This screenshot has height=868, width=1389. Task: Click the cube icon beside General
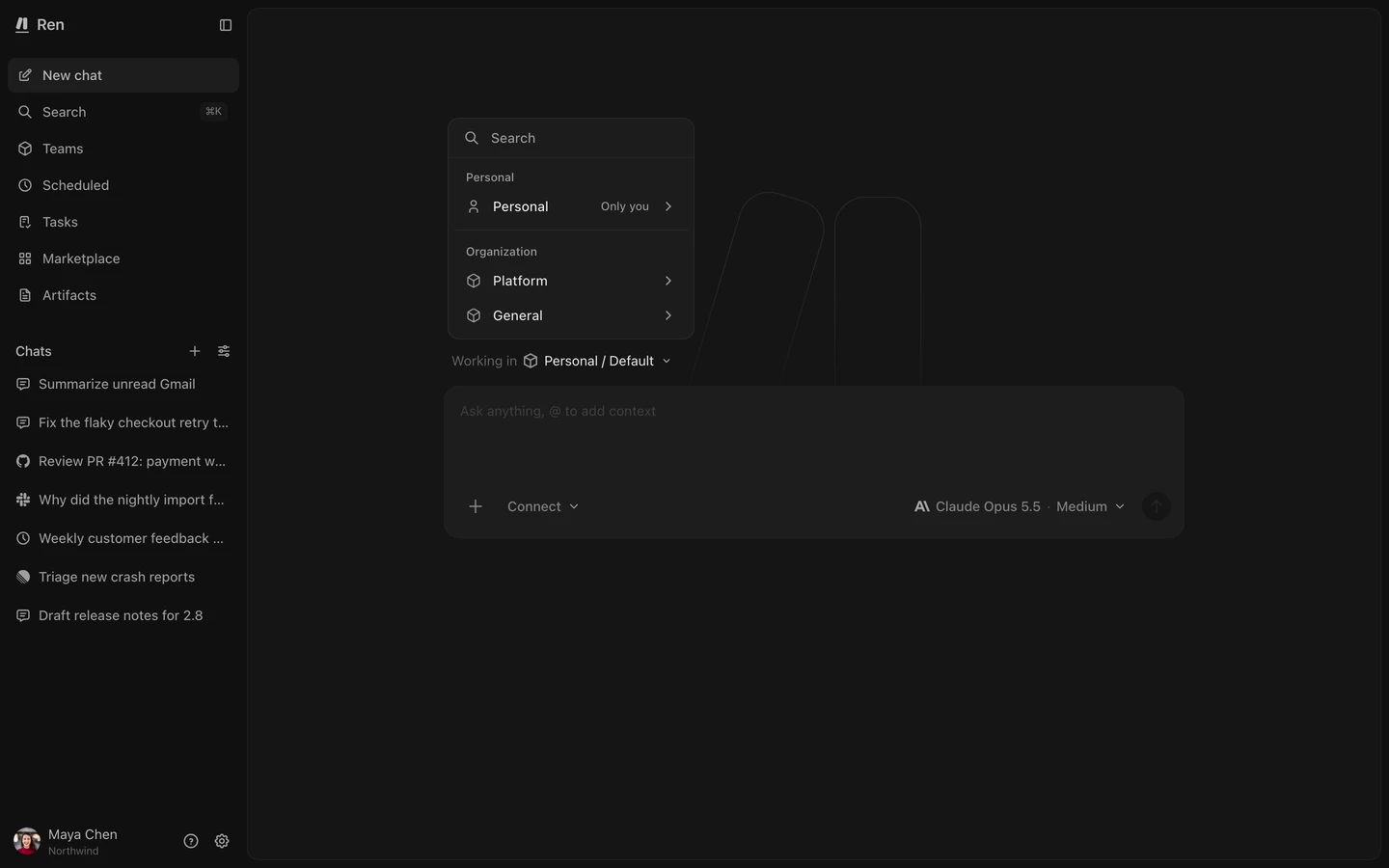pyautogui.click(x=474, y=315)
